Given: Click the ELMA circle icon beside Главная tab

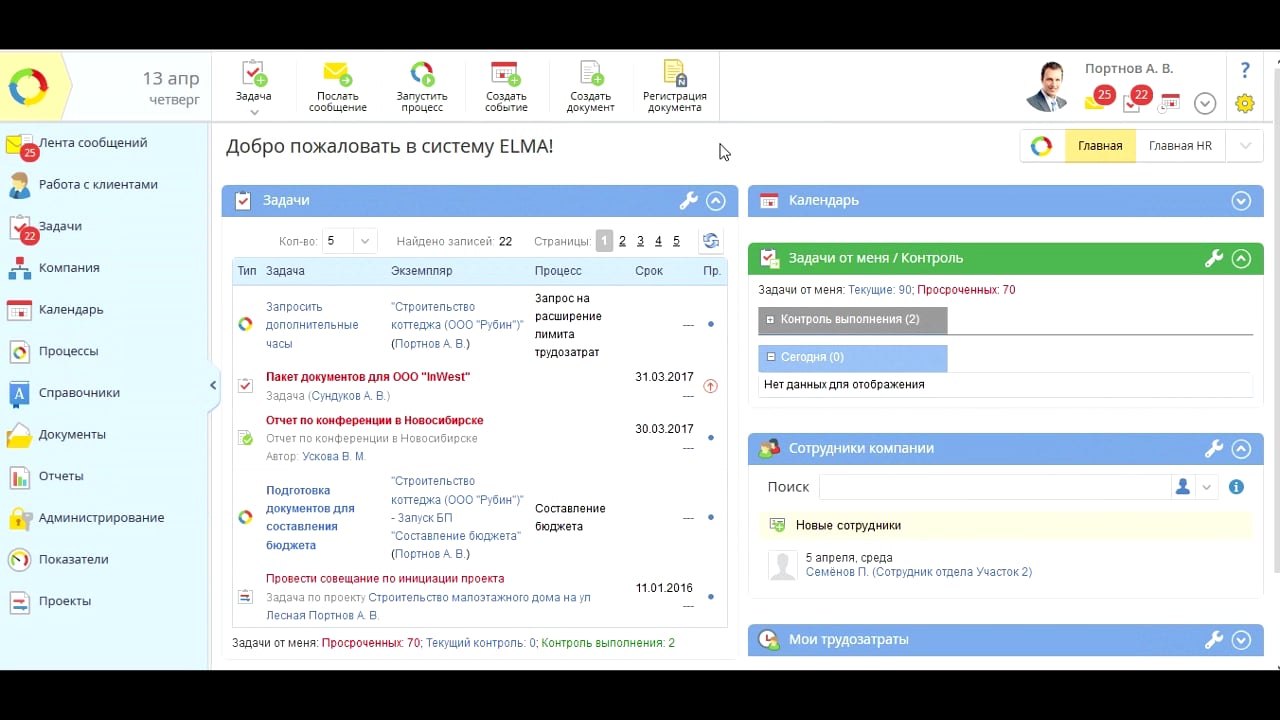Looking at the screenshot, I should [1042, 146].
